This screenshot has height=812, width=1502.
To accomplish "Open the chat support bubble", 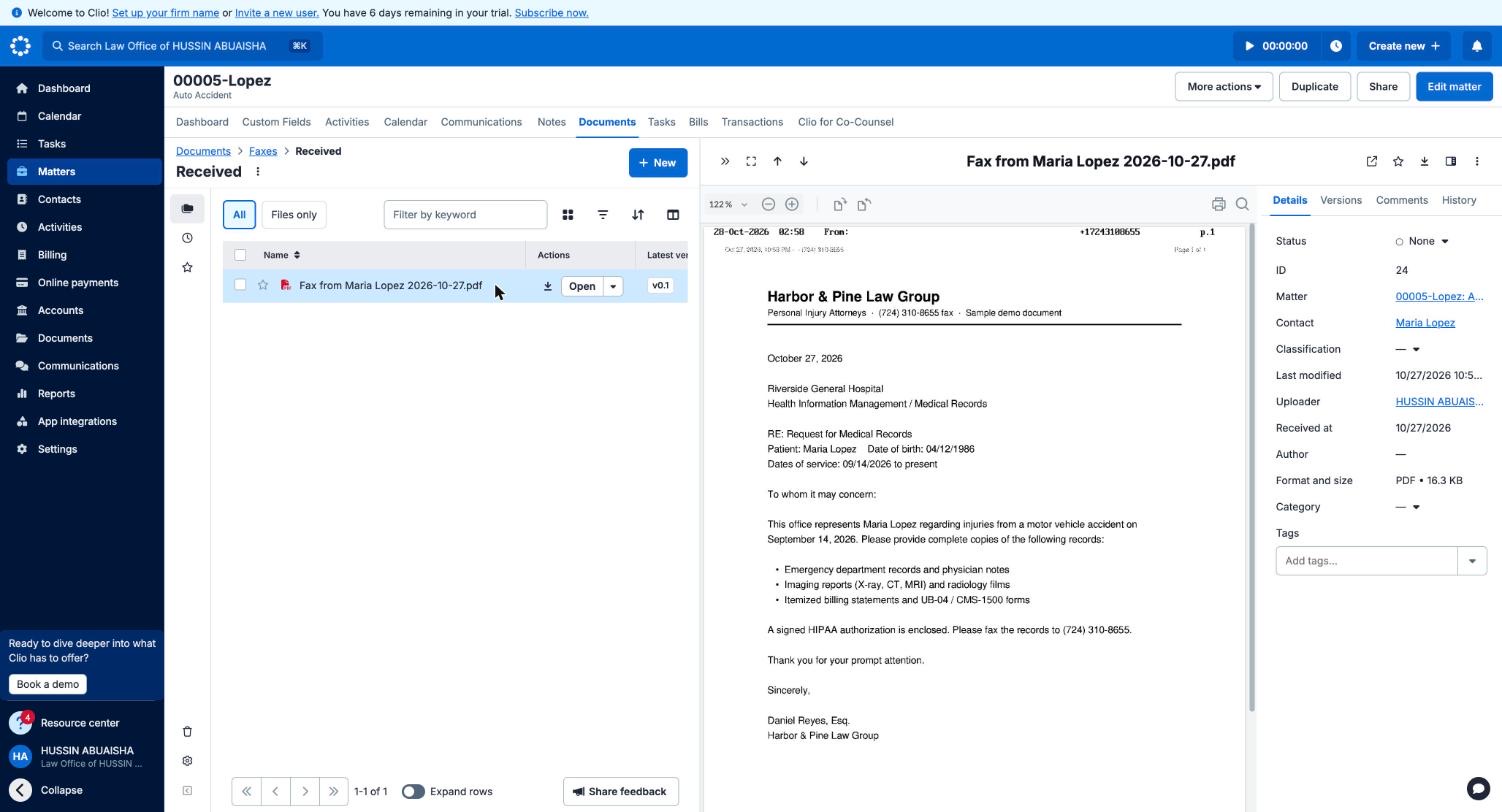I will (1478, 788).
